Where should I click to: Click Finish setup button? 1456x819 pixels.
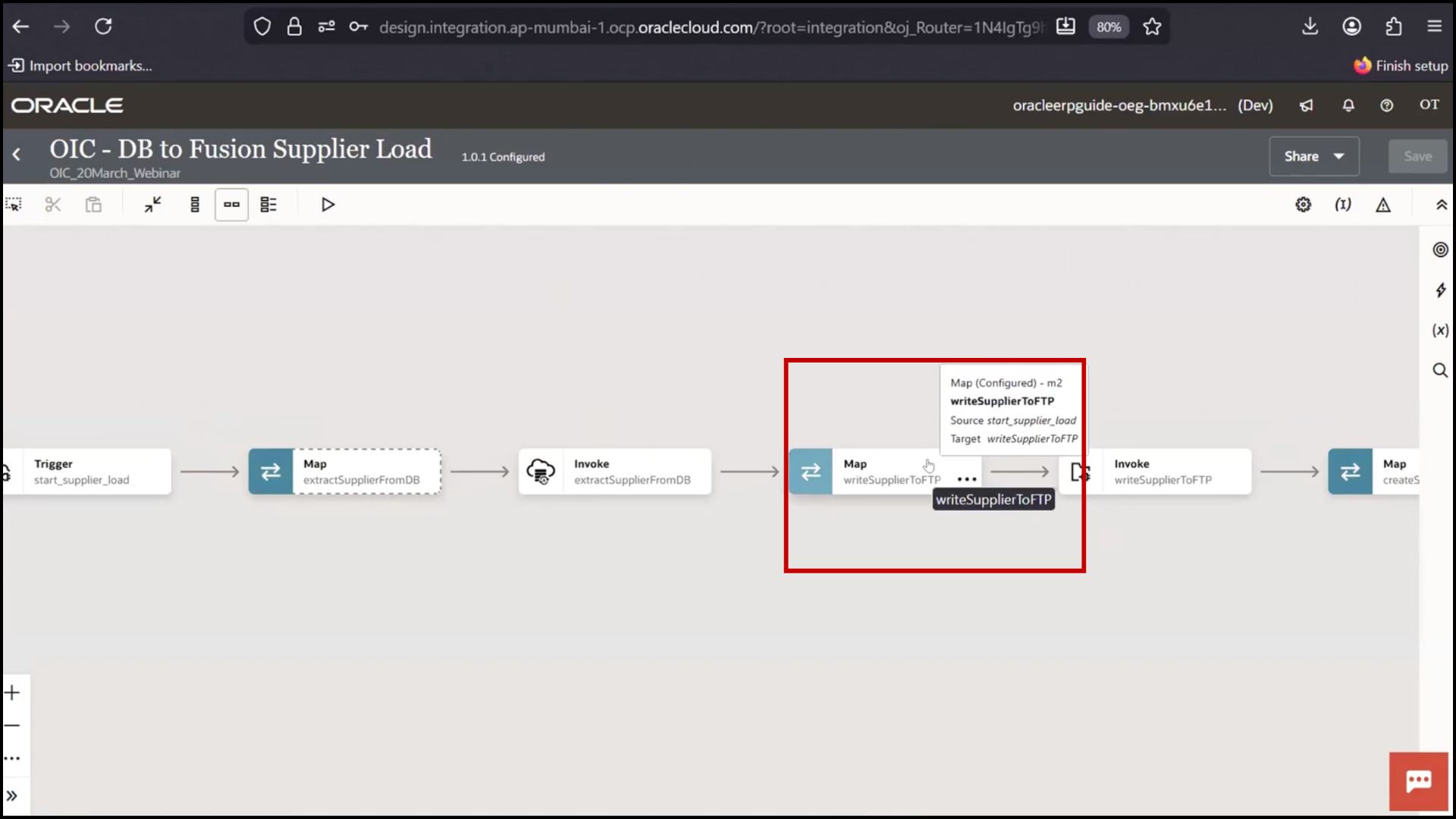1401,66
